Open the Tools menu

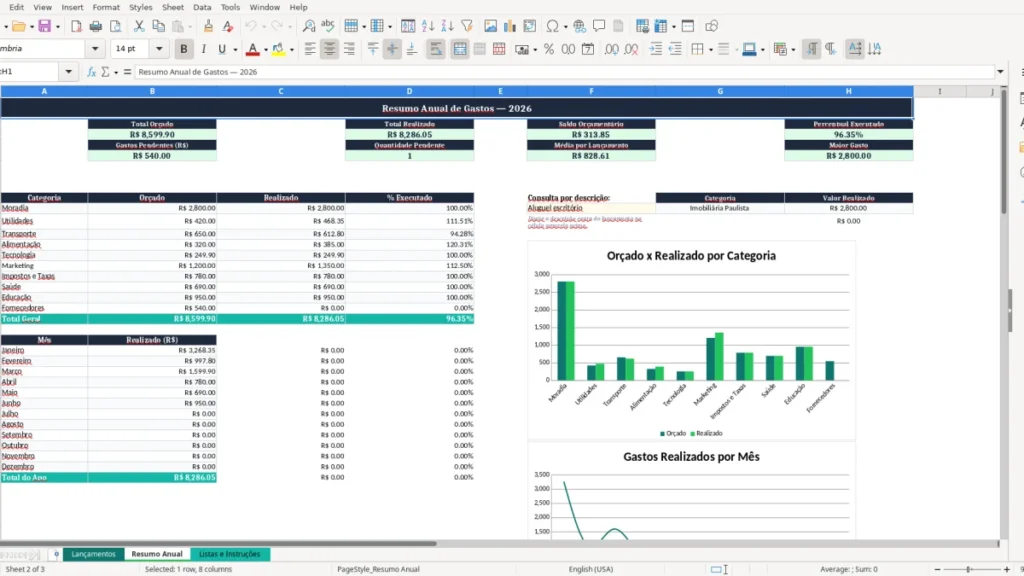(x=230, y=7)
